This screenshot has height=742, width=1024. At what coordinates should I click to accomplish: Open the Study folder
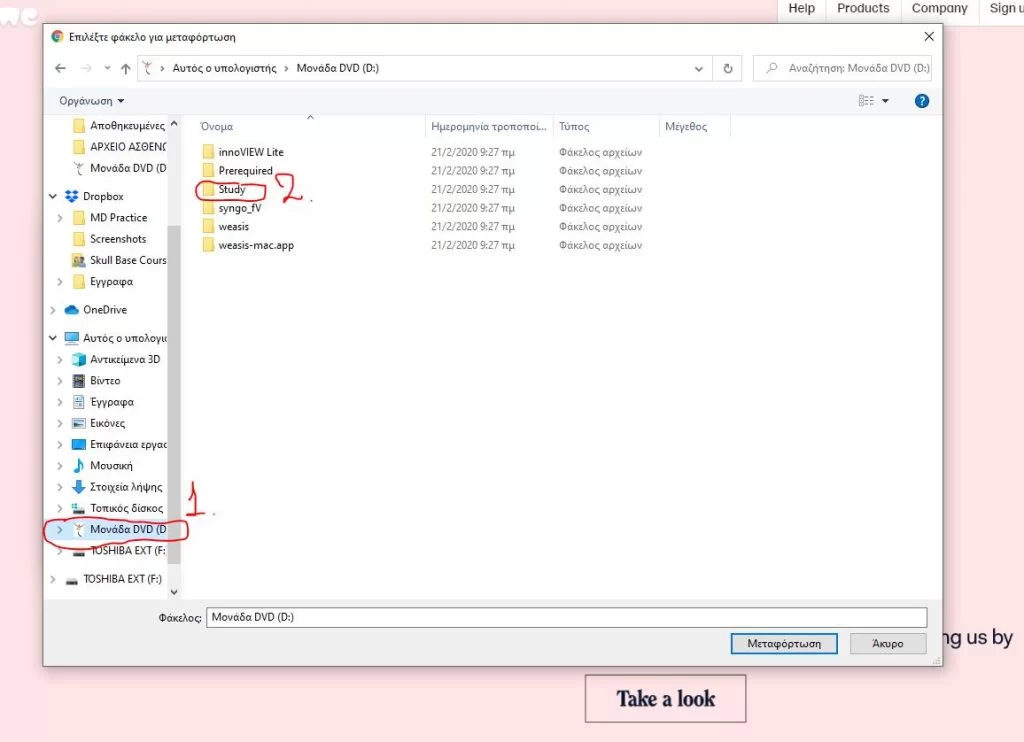pos(231,190)
